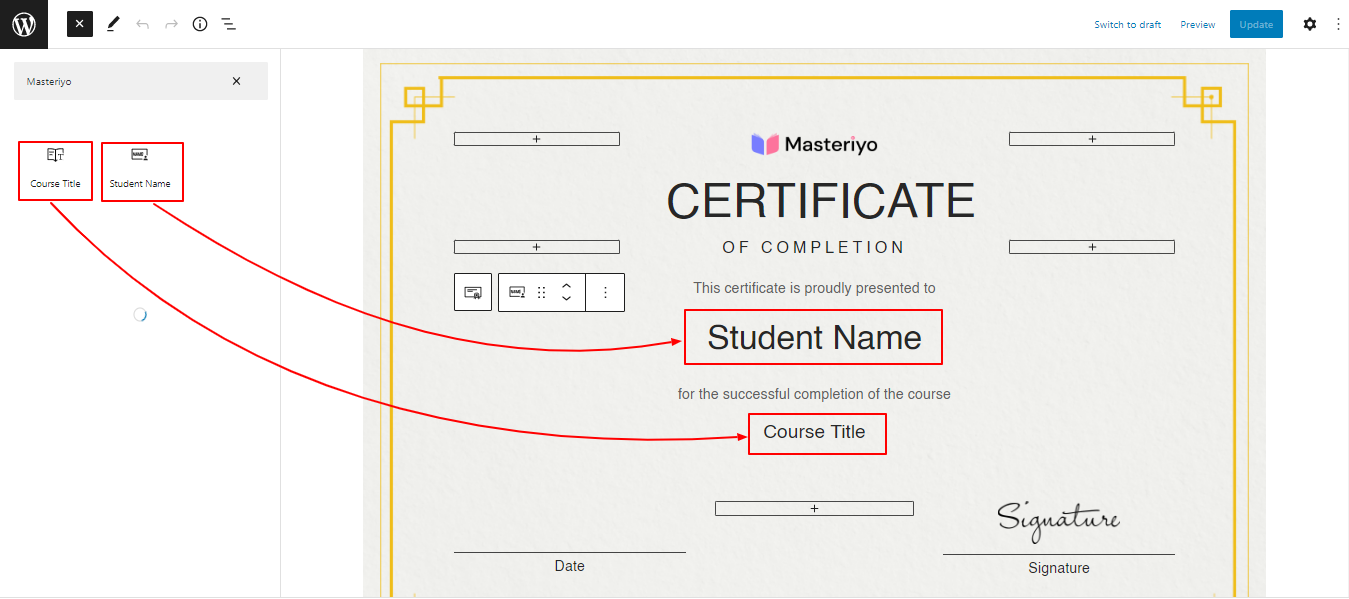
Task: Add block in top-left placeholder
Action: (x=537, y=139)
